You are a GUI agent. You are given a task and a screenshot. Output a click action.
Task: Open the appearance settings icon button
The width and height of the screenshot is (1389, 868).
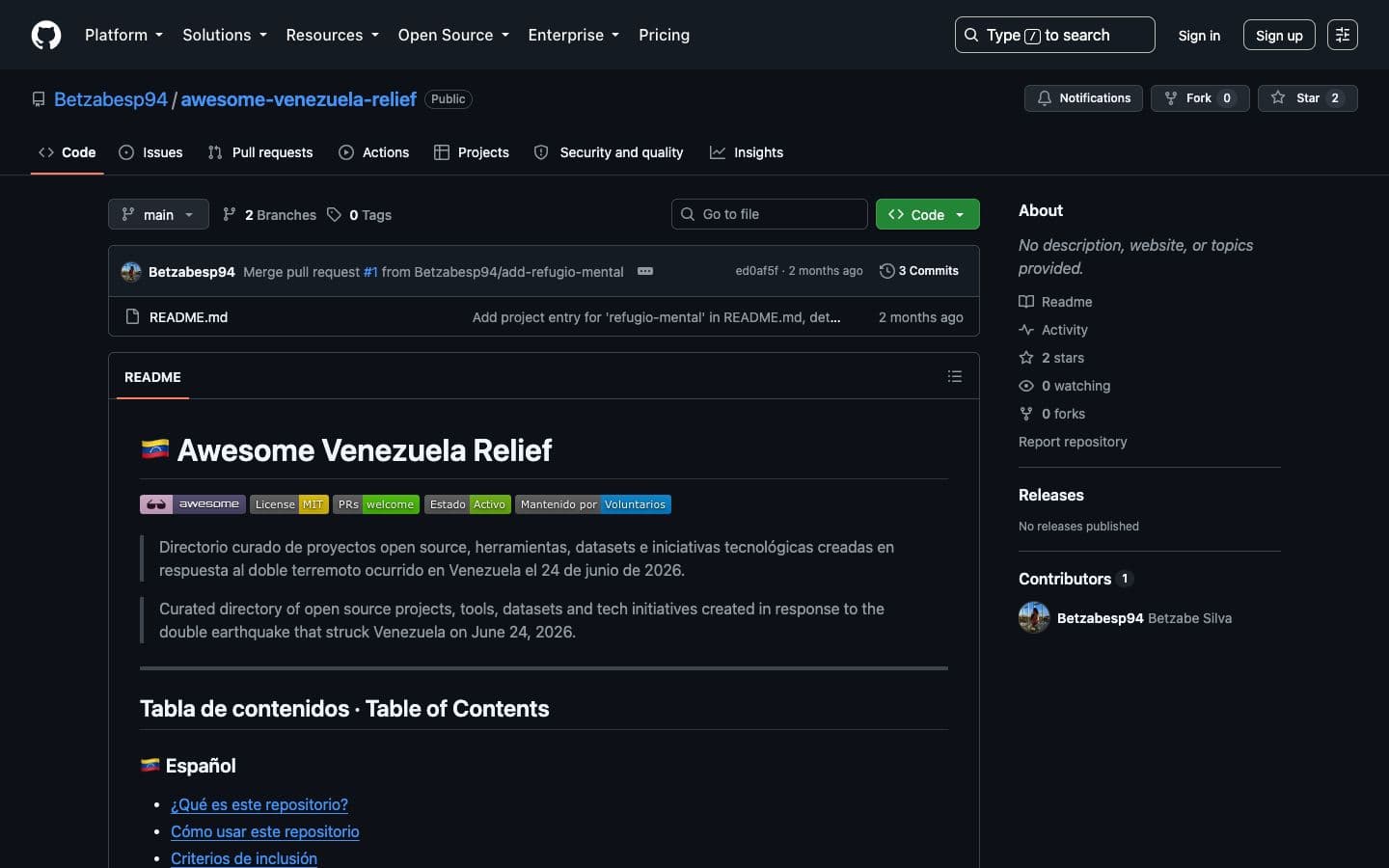tap(1343, 35)
